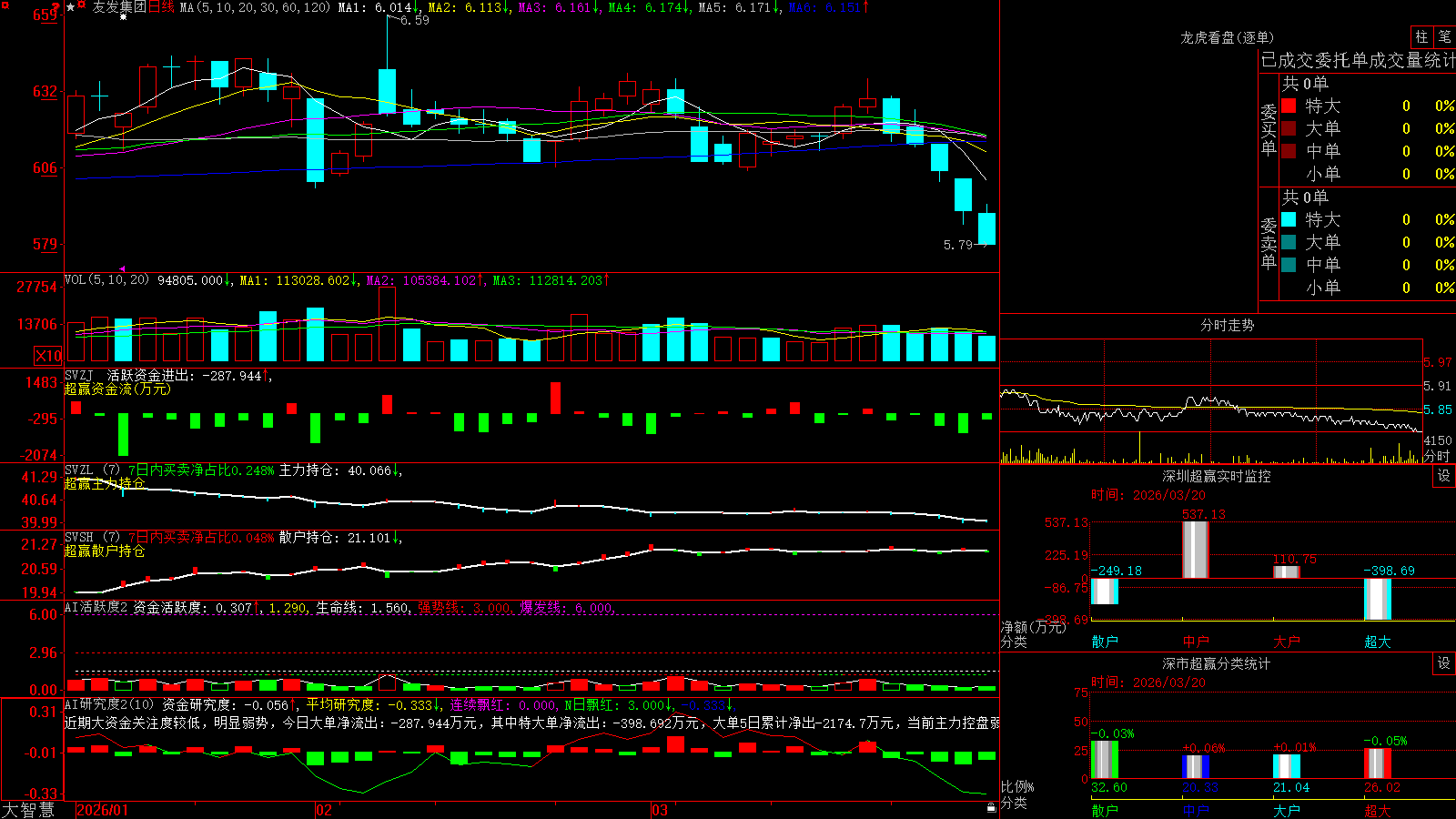Click the -398.69 超大 bar in 实时监控
The width and height of the screenshot is (1456, 819).
coord(1378,600)
